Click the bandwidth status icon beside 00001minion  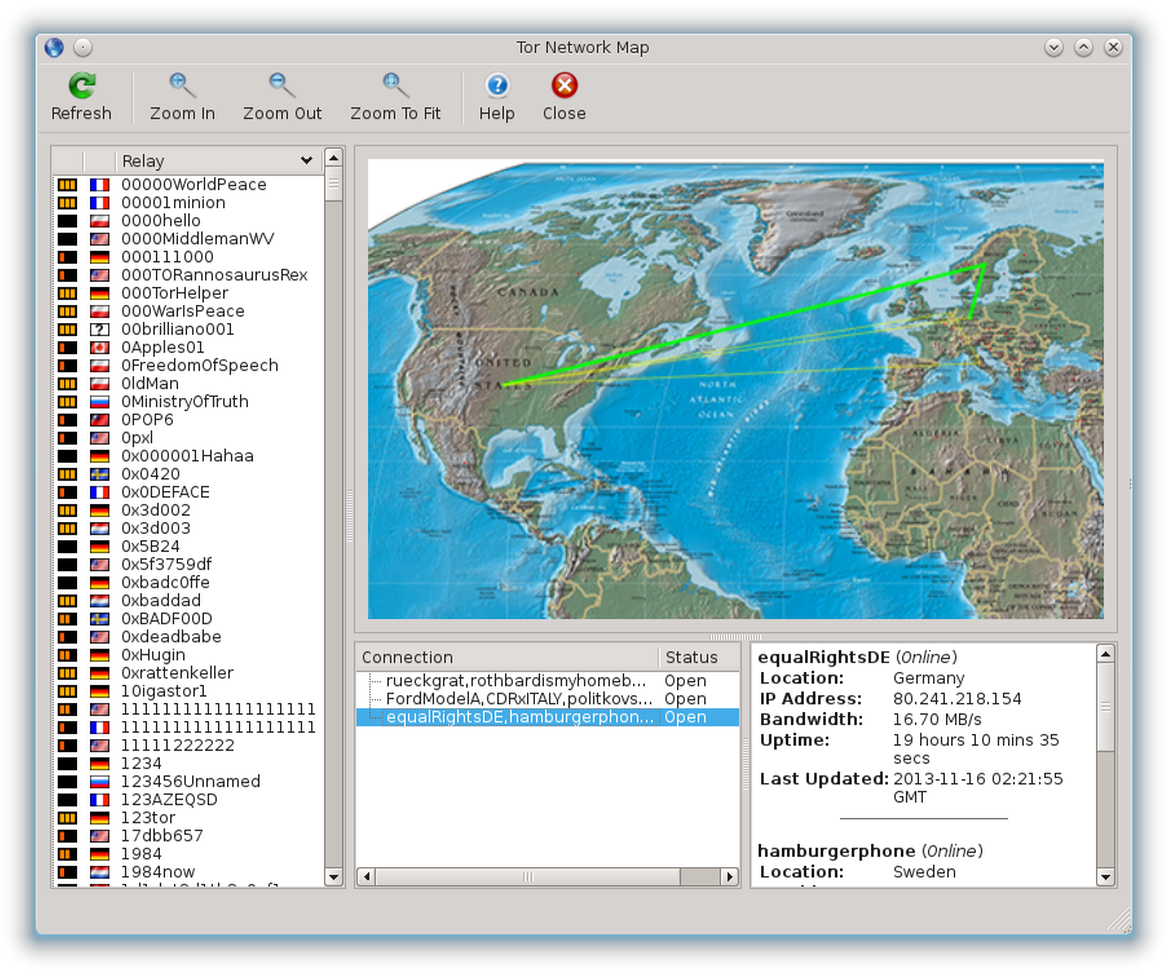(68, 202)
